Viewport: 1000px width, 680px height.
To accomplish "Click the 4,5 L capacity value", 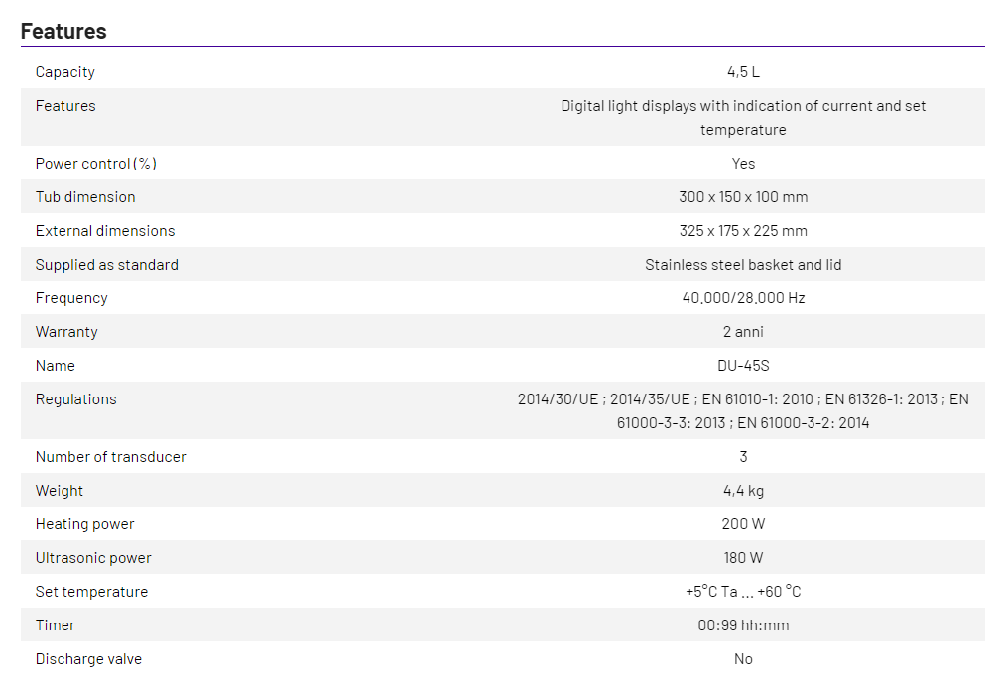I will point(743,72).
